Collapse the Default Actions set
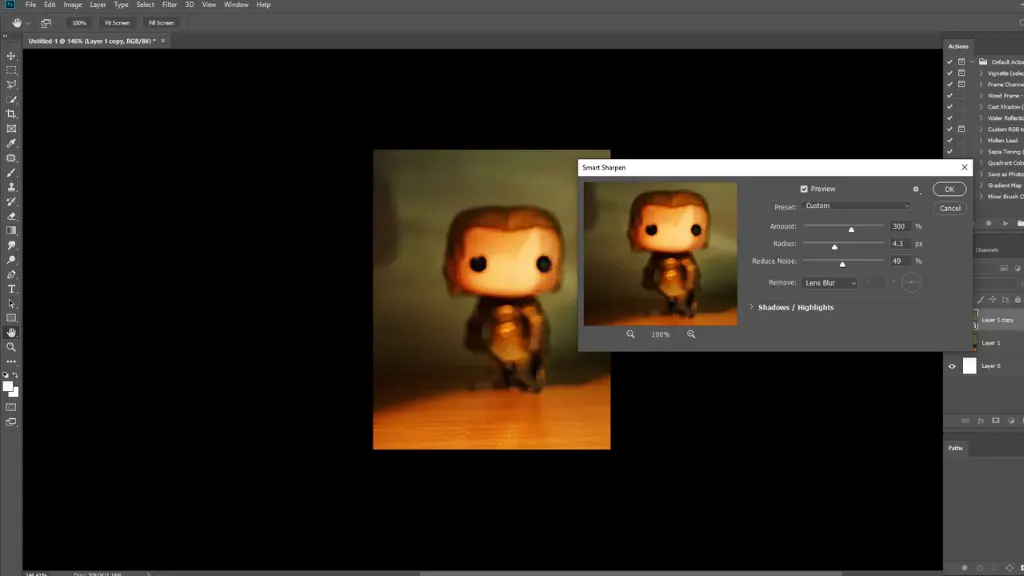The width and height of the screenshot is (1024, 576). coord(972,61)
